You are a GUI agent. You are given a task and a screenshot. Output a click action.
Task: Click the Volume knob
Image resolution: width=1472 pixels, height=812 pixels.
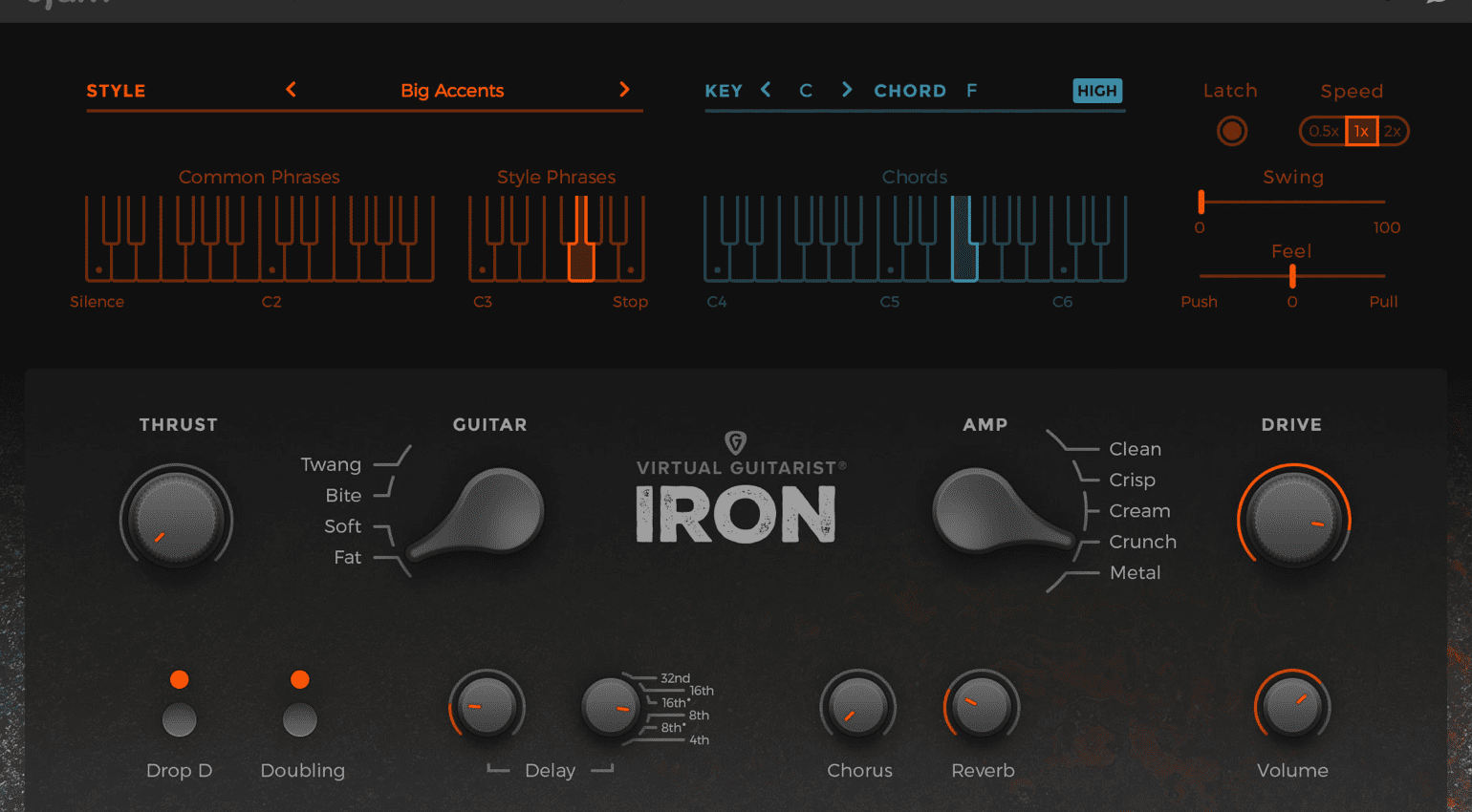point(1291,707)
